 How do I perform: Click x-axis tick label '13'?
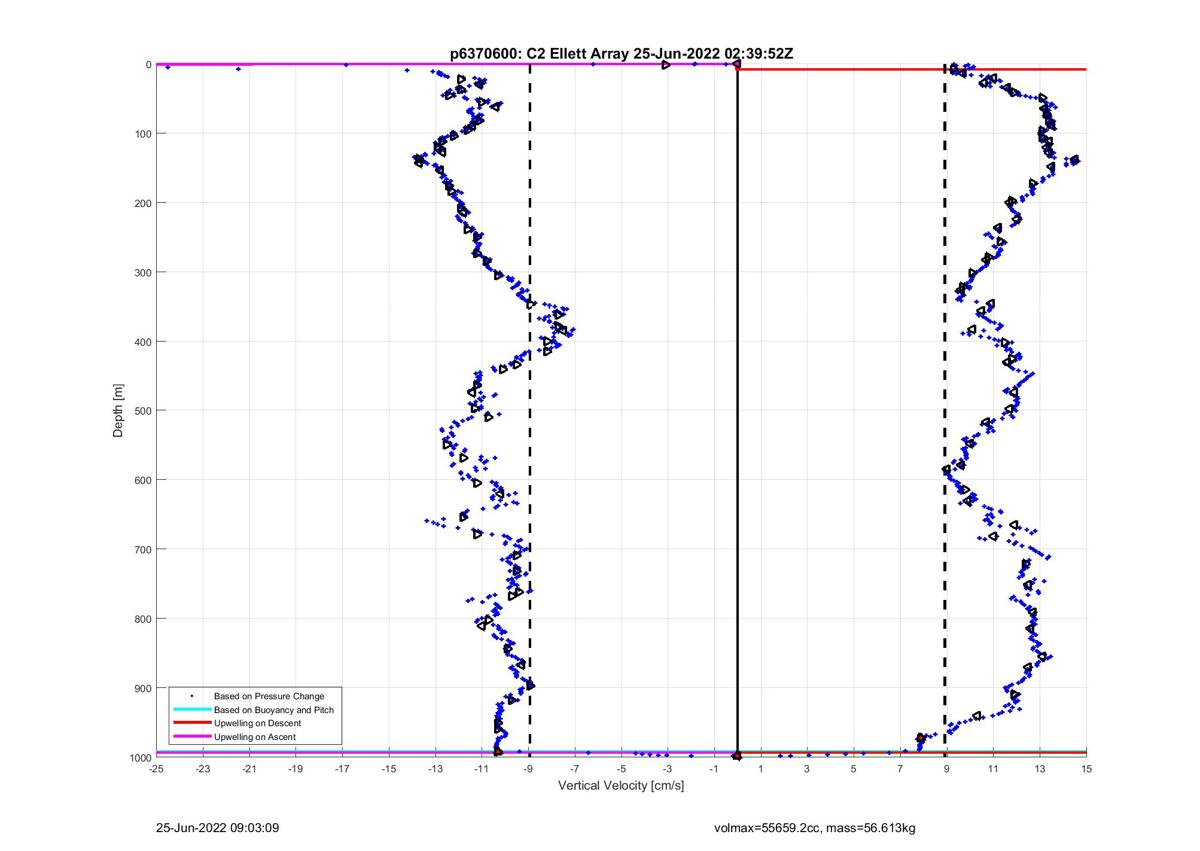click(1040, 770)
